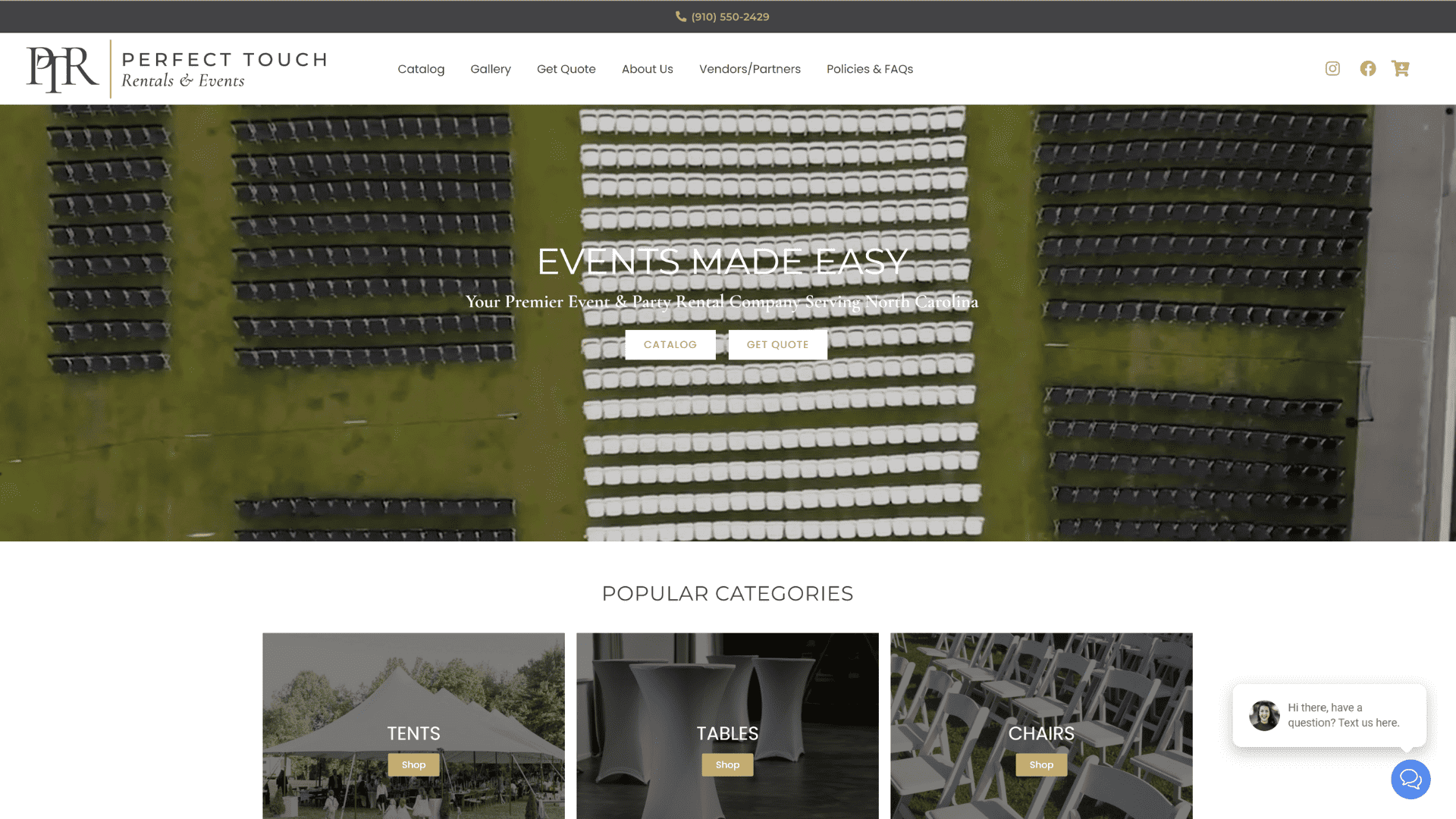The image size is (1456, 819).
Task: Open the About Us page
Action: click(x=648, y=69)
